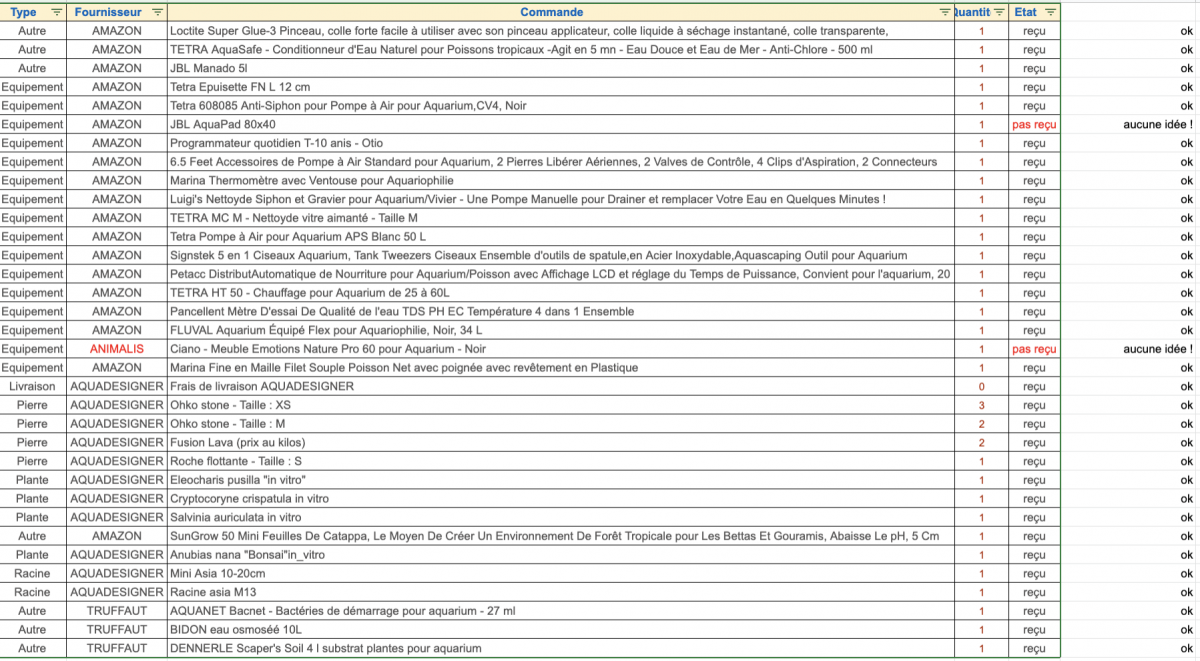The height and width of the screenshot is (661, 1200).
Task: Click the 6.5 Feet Accessoires de Pompe cell
Action: 561,162
